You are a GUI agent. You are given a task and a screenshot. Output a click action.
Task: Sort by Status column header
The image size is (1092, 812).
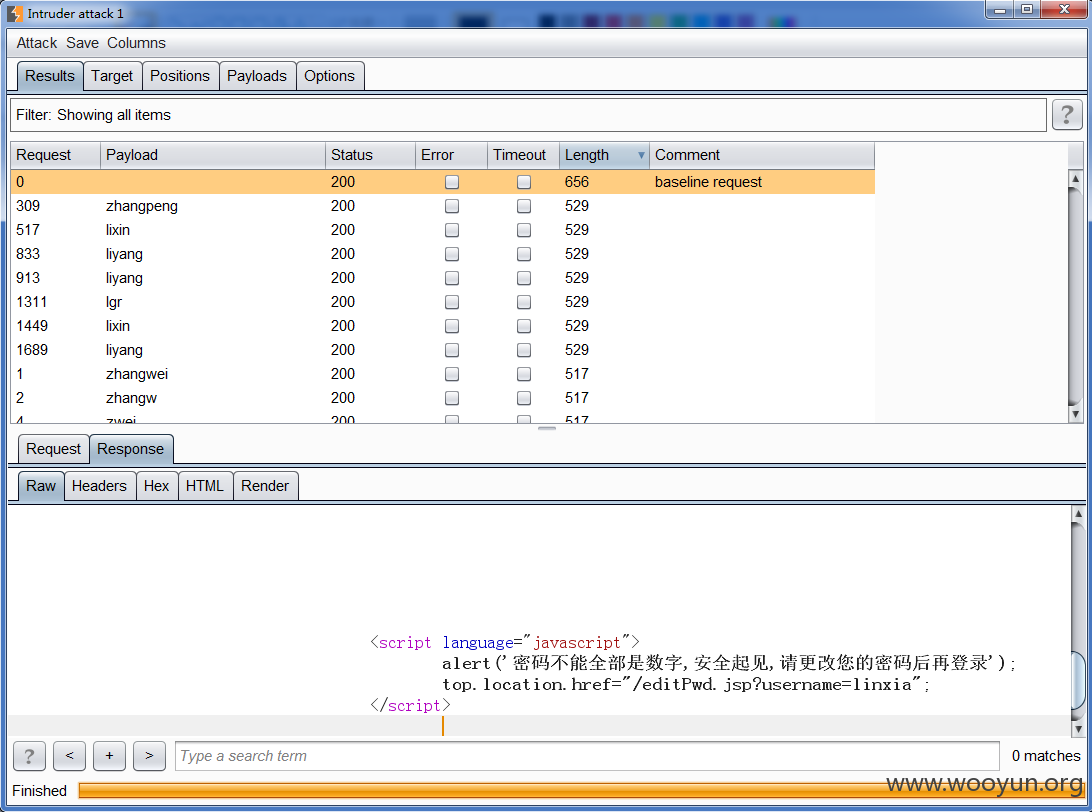click(370, 155)
